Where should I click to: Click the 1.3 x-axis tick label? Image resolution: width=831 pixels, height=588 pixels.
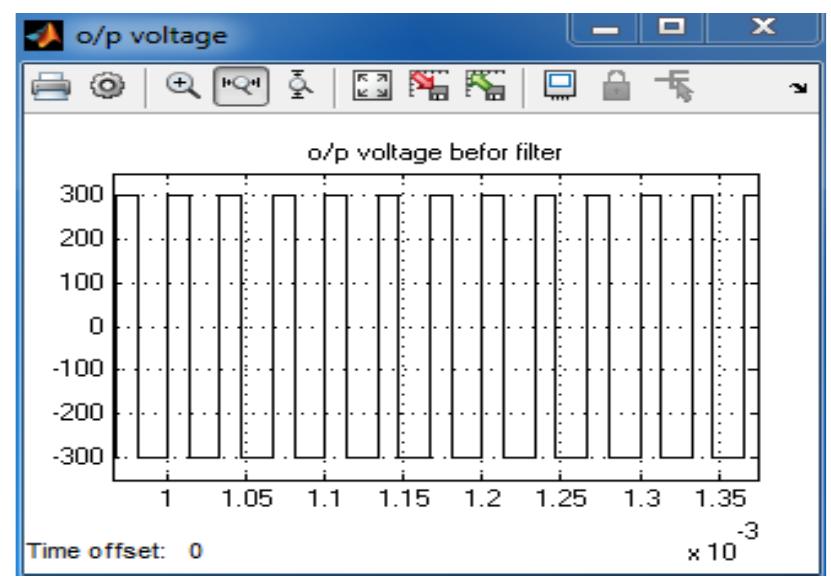point(642,498)
